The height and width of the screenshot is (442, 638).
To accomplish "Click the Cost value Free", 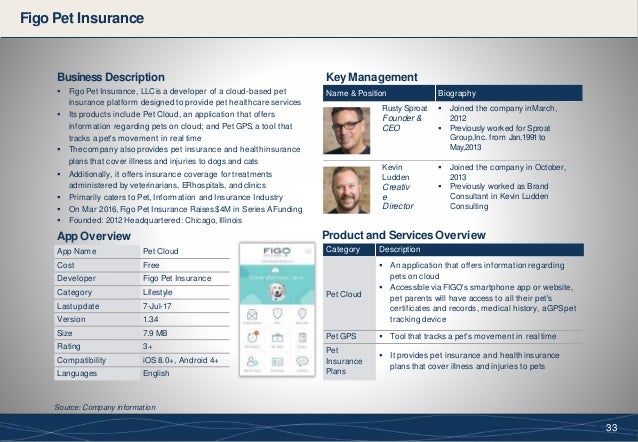I will pos(151,265).
